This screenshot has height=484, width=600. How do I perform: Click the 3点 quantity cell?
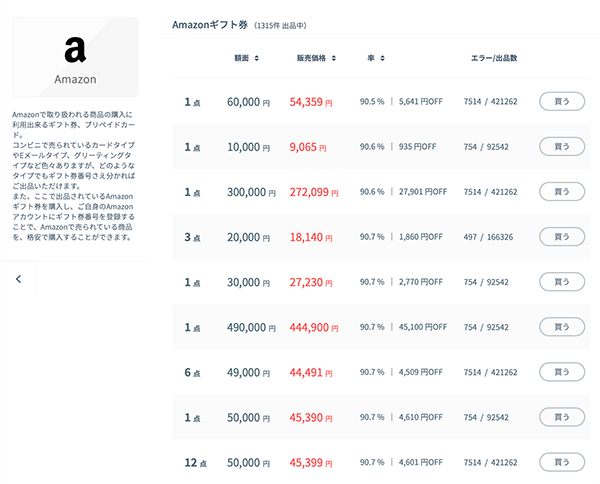192,237
